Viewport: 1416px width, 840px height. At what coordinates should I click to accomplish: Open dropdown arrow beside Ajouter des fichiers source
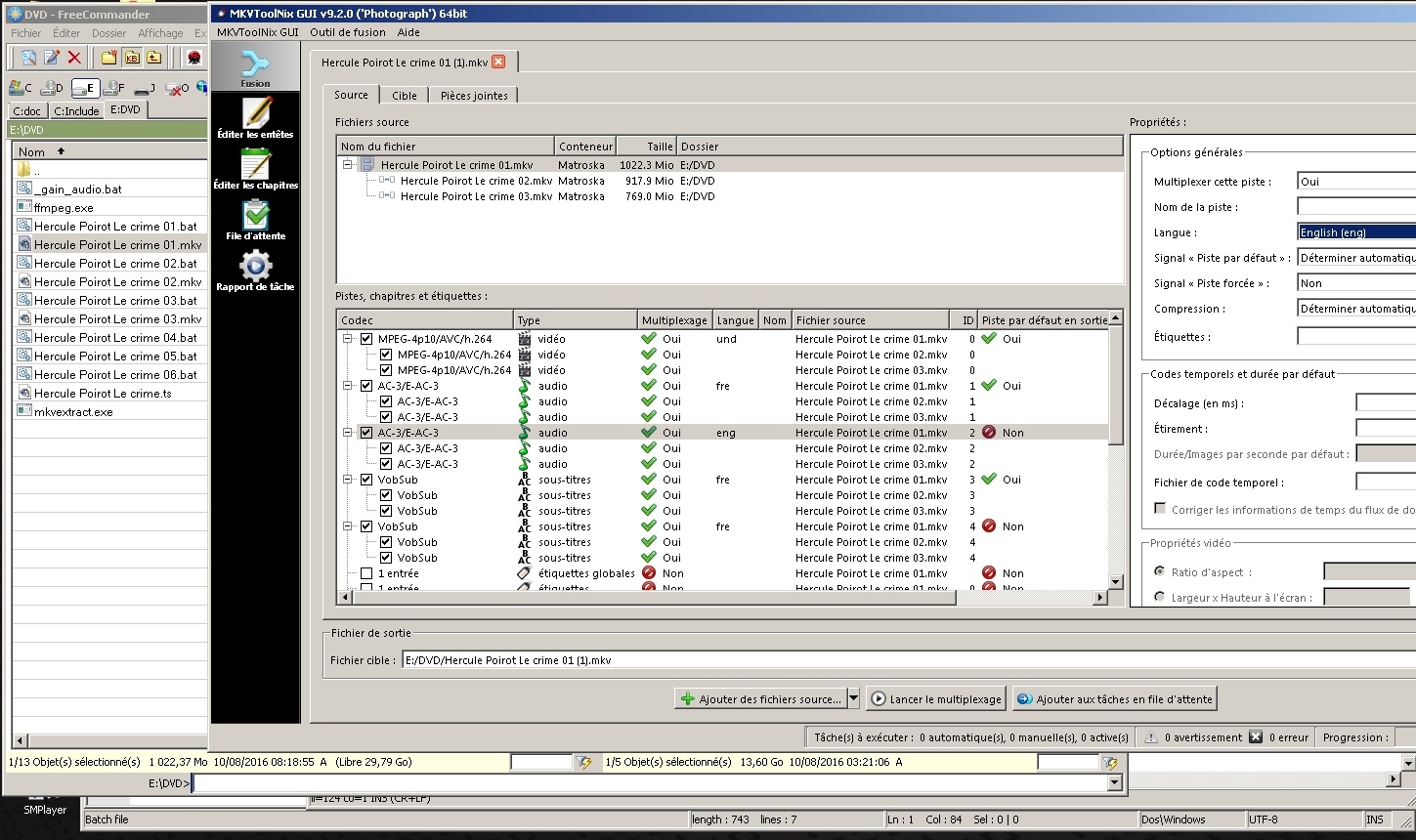(853, 699)
